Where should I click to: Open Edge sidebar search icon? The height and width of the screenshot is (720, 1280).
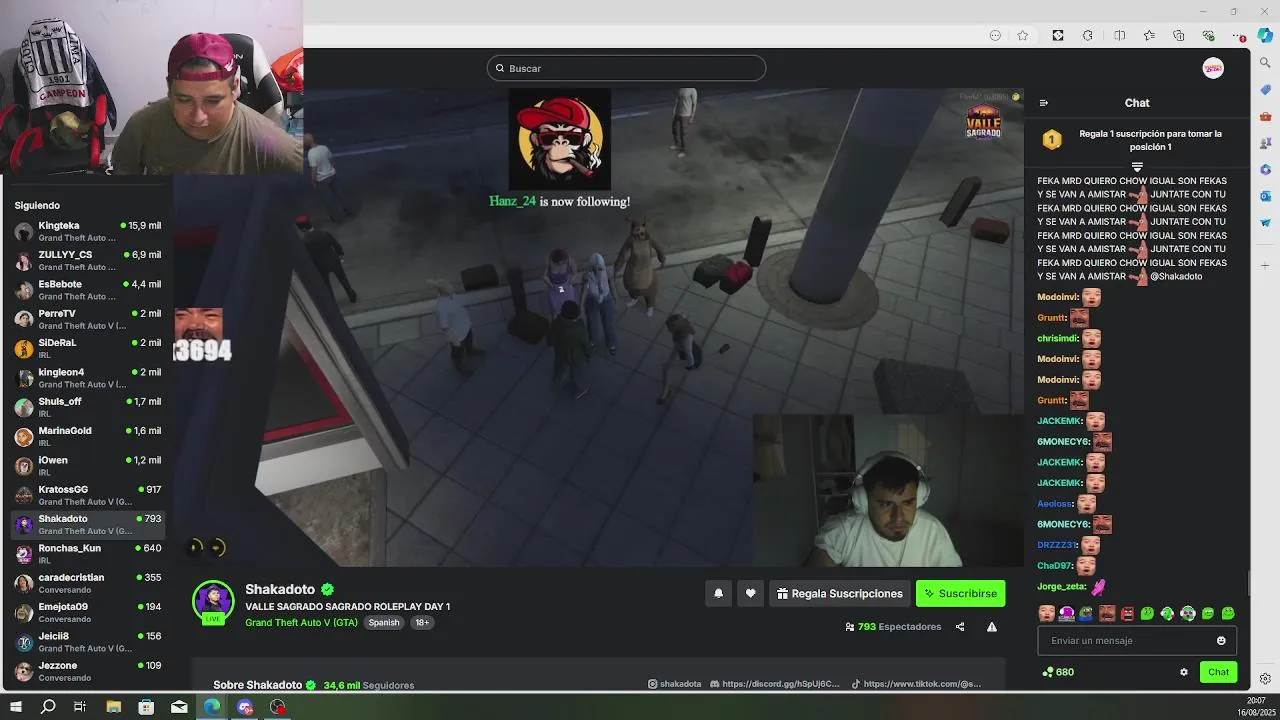point(1265,63)
